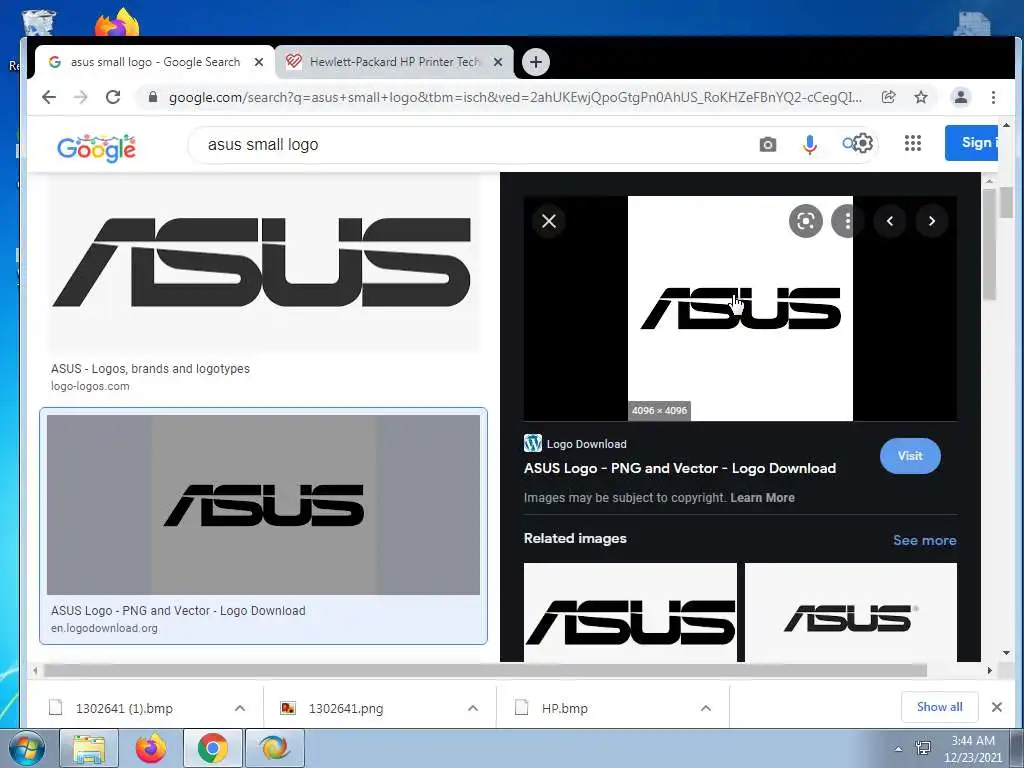Click the horizontal scrollbar thumb
1024x768 pixels.
coord(485,671)
